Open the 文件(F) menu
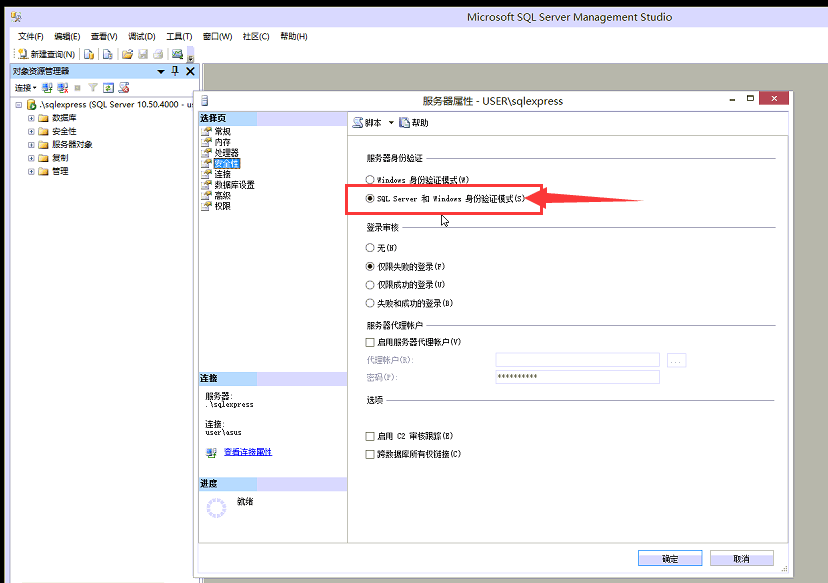Viewport: 828px width, 583px height. coord(31,36)
